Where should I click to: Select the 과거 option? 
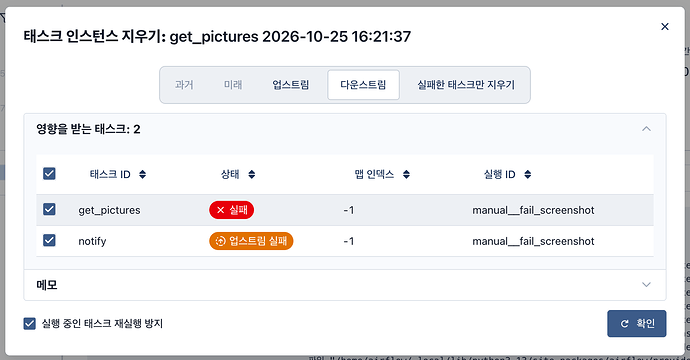point(184,84)
